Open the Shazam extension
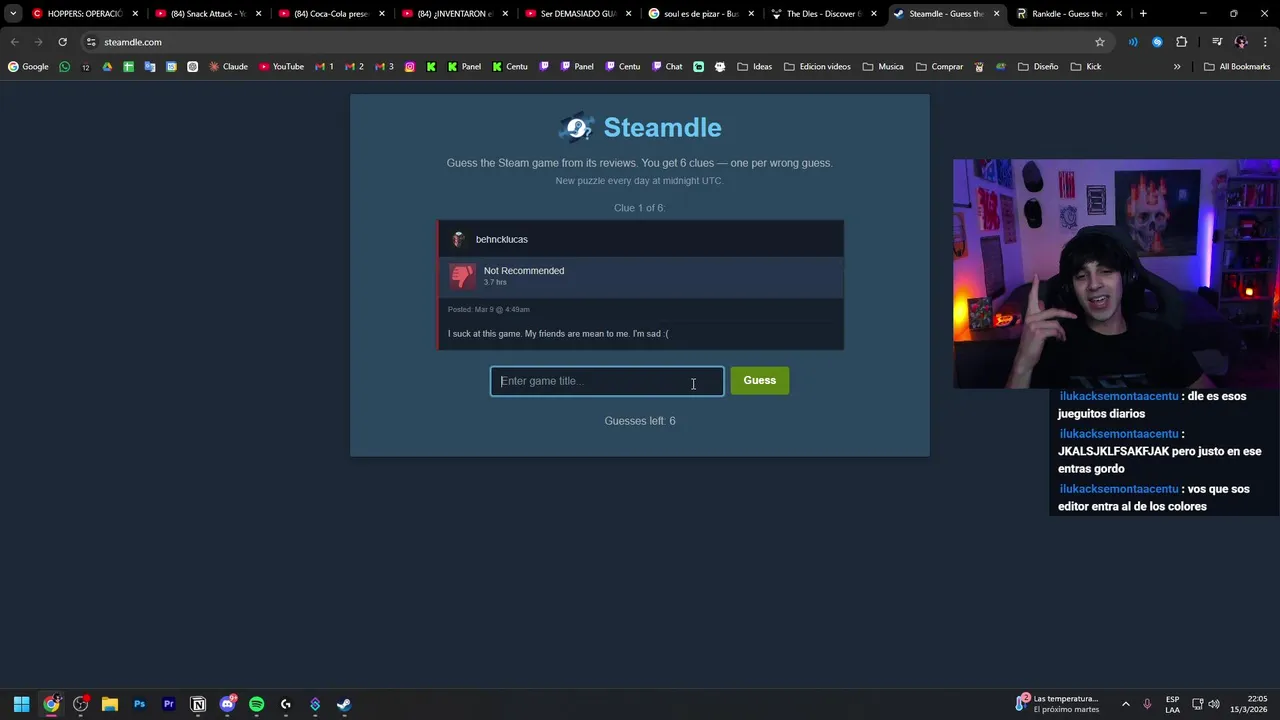Viewport: 1280px width, 720px height. coord(1157,42)
